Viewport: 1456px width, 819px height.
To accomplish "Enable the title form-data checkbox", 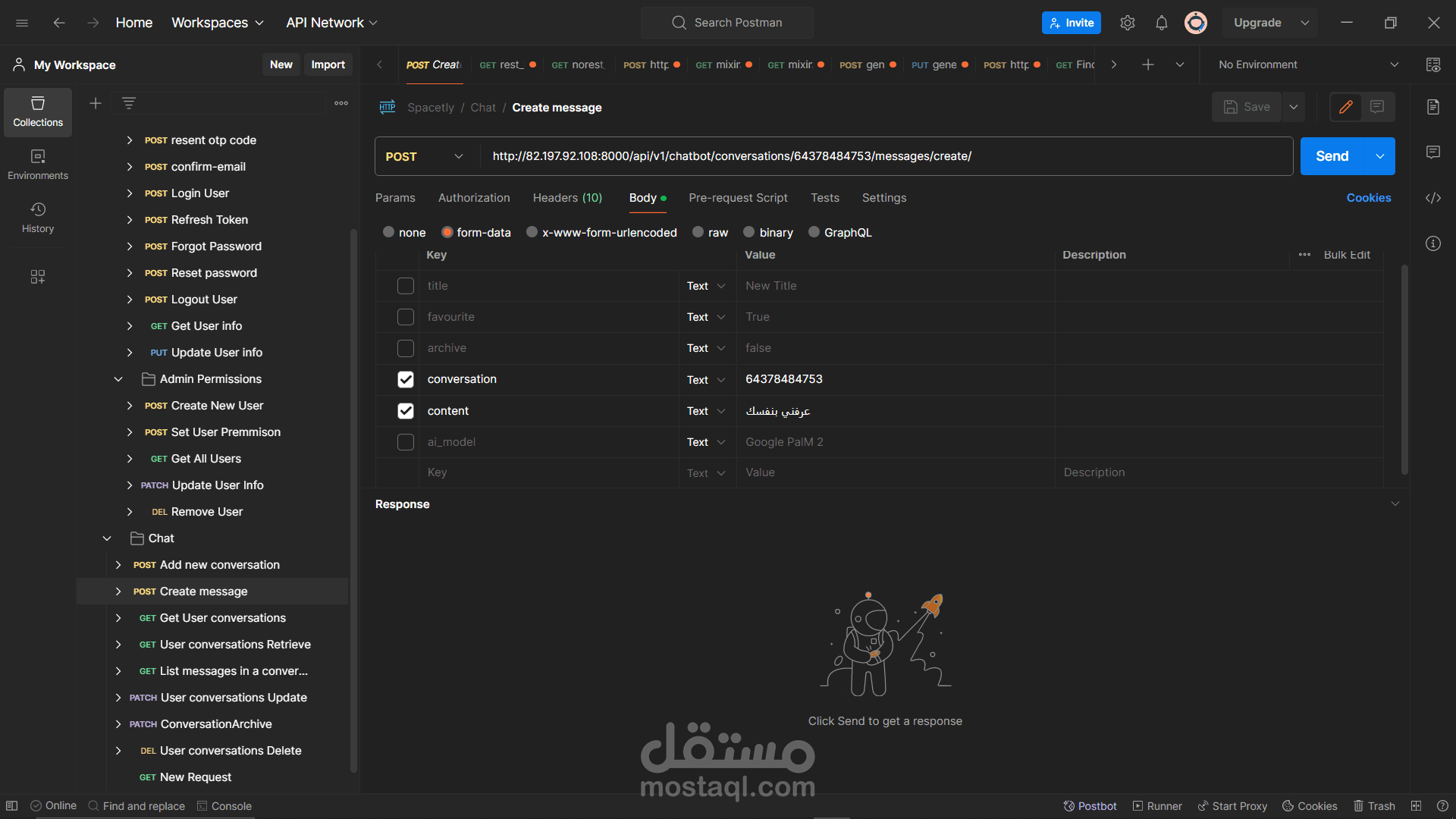I will (x=406, y=286).
